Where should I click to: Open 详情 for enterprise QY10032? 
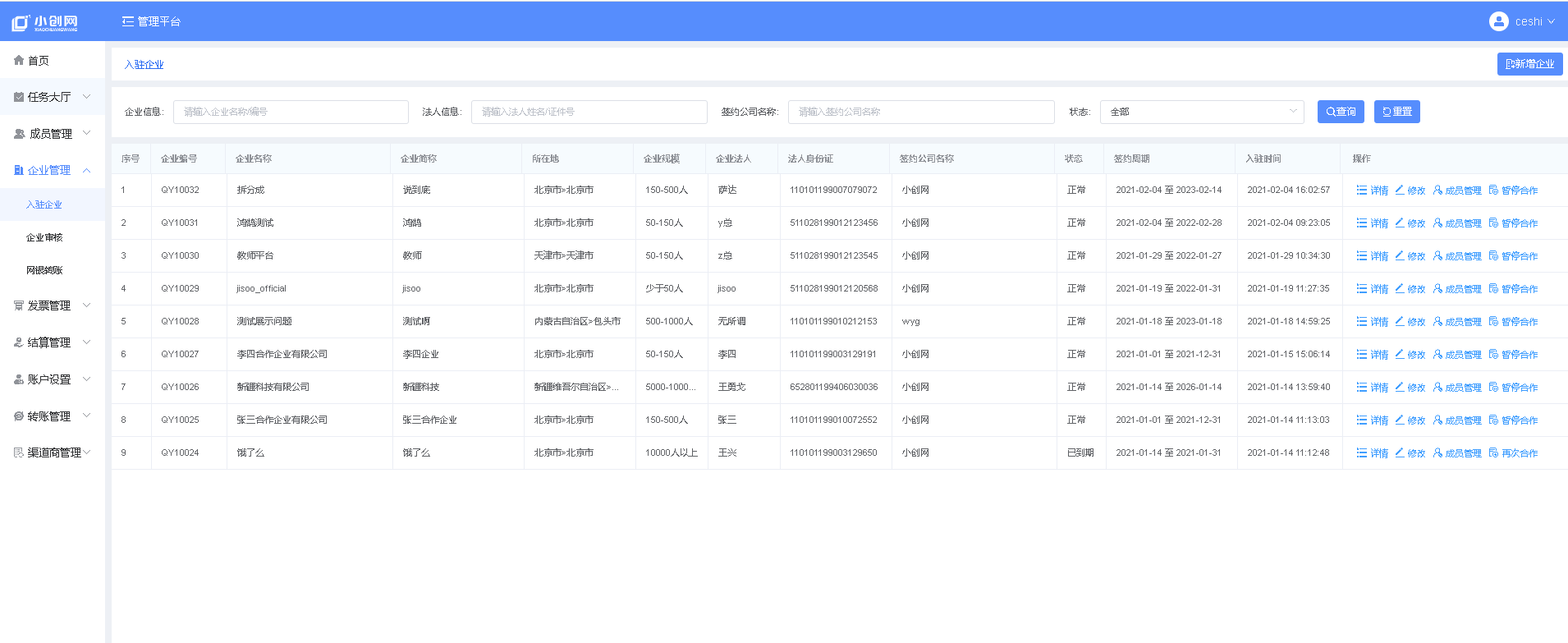tap(1372, 191)
